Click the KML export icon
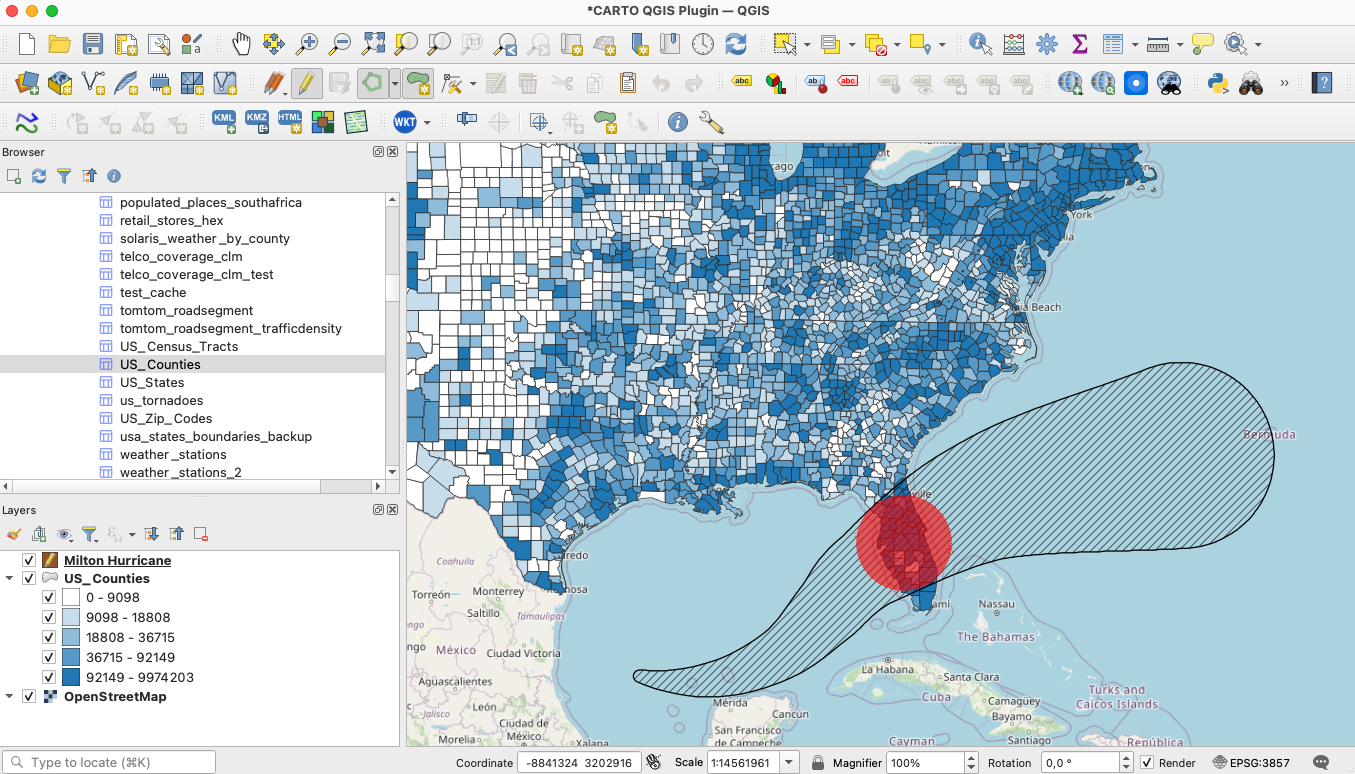The height and width of the screenshot is (774, 1355). point(224,122)
